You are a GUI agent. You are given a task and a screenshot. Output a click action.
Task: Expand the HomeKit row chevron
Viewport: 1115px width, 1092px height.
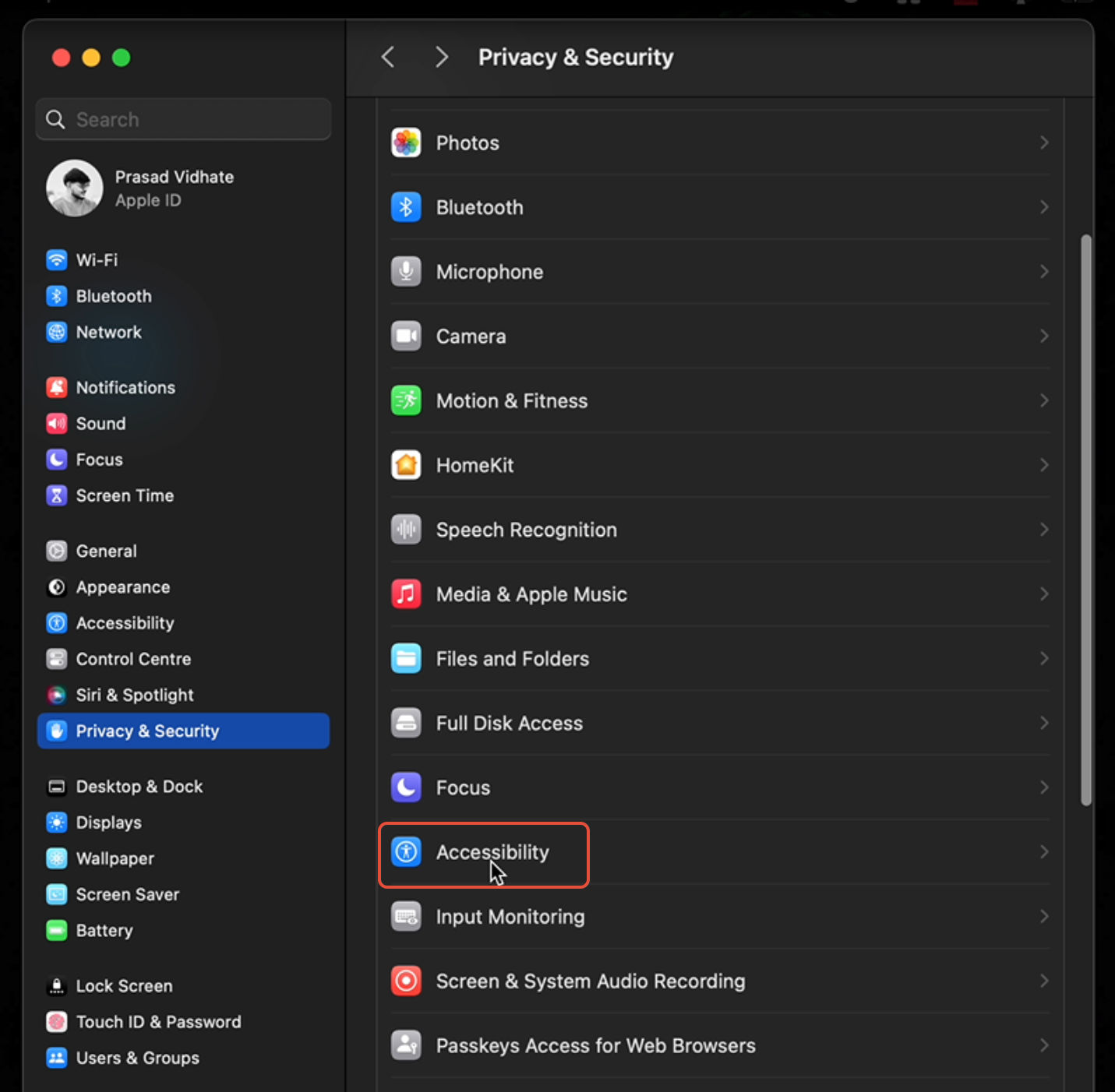tap(1044, 465)
